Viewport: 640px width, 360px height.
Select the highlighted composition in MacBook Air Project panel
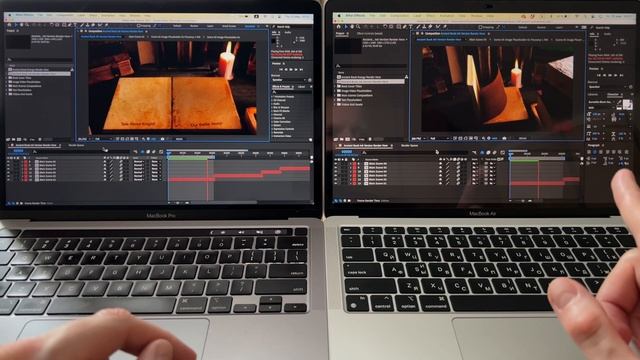click(370, 82)
